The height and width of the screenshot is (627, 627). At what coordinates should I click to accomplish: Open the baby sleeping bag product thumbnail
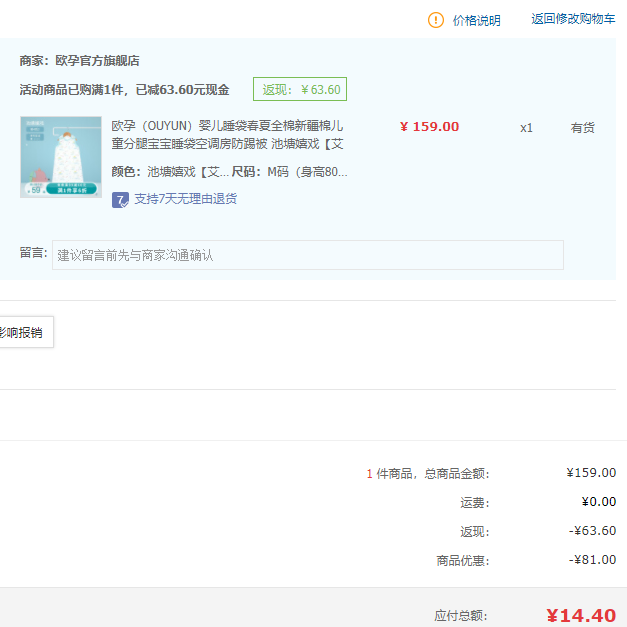point(61,157)
